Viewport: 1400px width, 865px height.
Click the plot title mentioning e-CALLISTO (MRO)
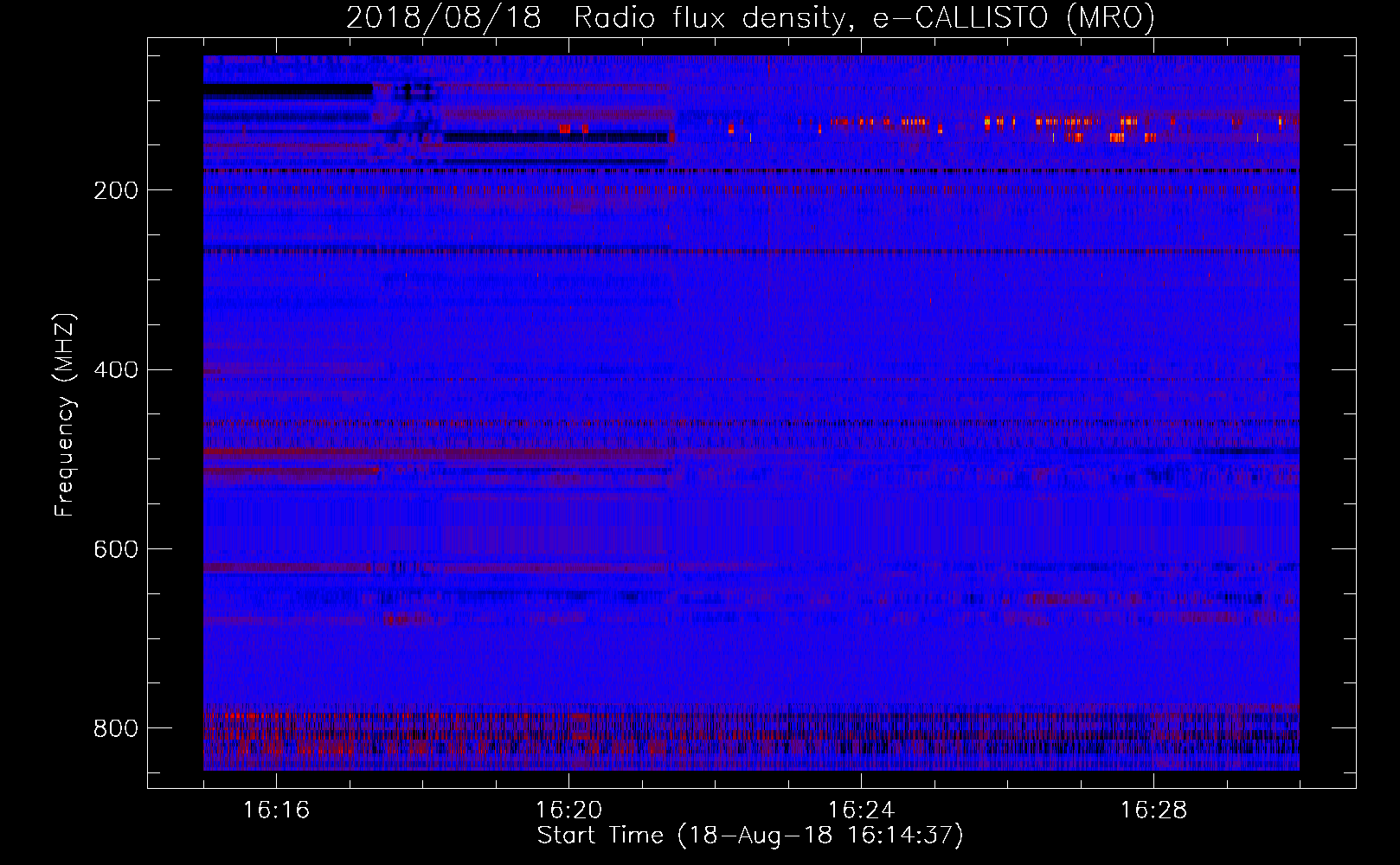[x=750, y=17]
